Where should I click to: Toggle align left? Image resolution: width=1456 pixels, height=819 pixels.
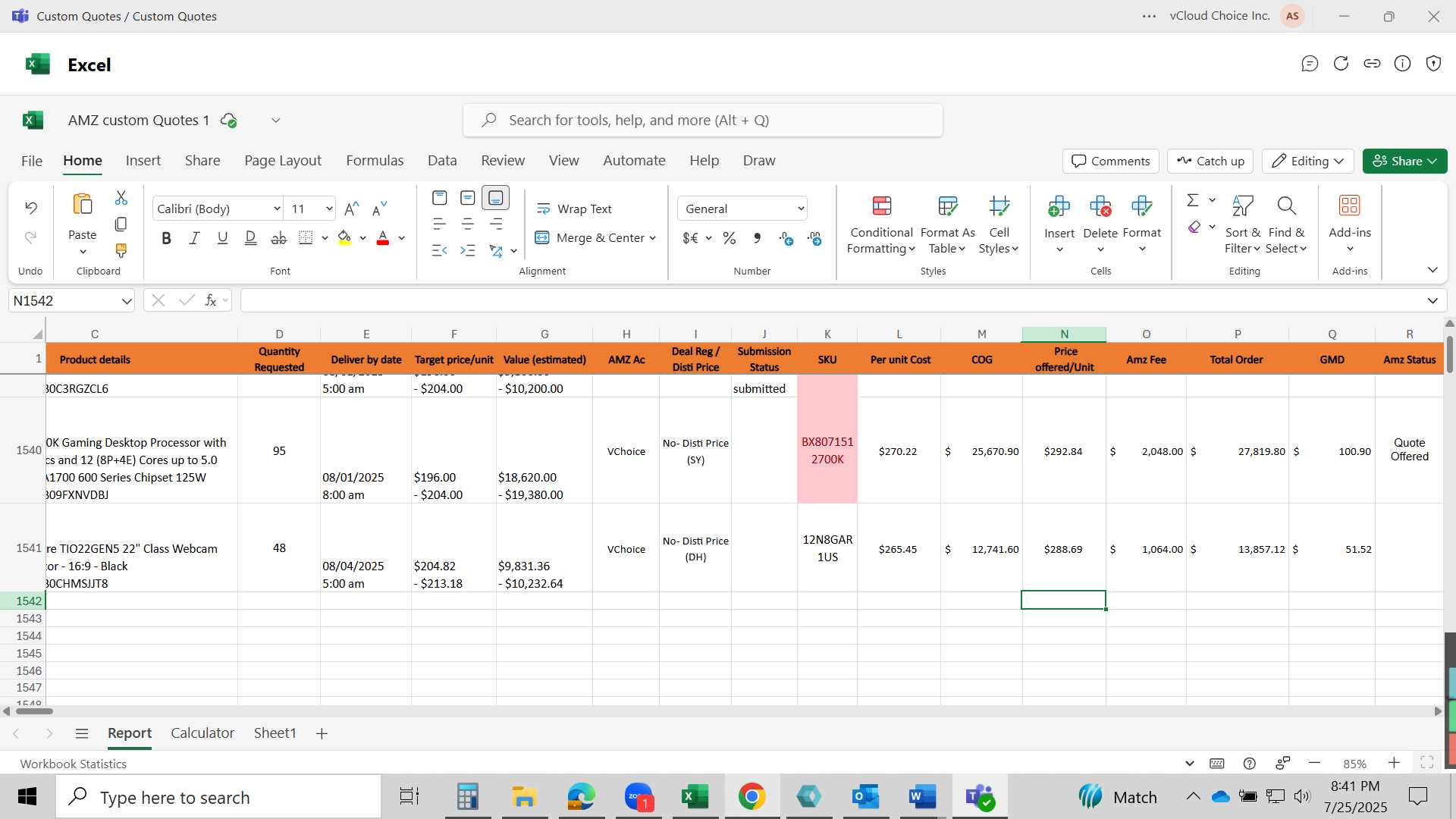(439, 224)
